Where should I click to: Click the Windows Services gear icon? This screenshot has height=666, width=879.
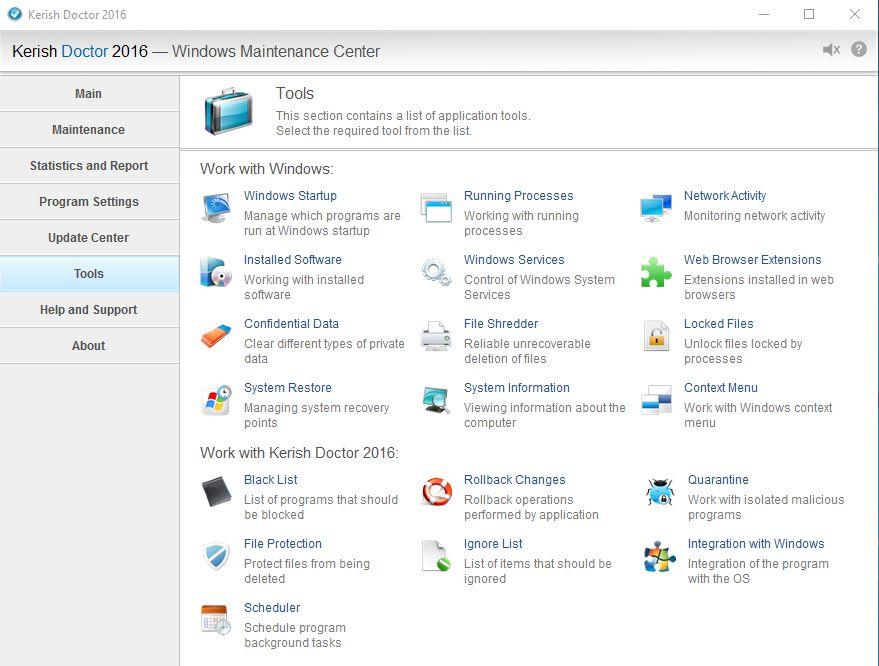point(436,272)
